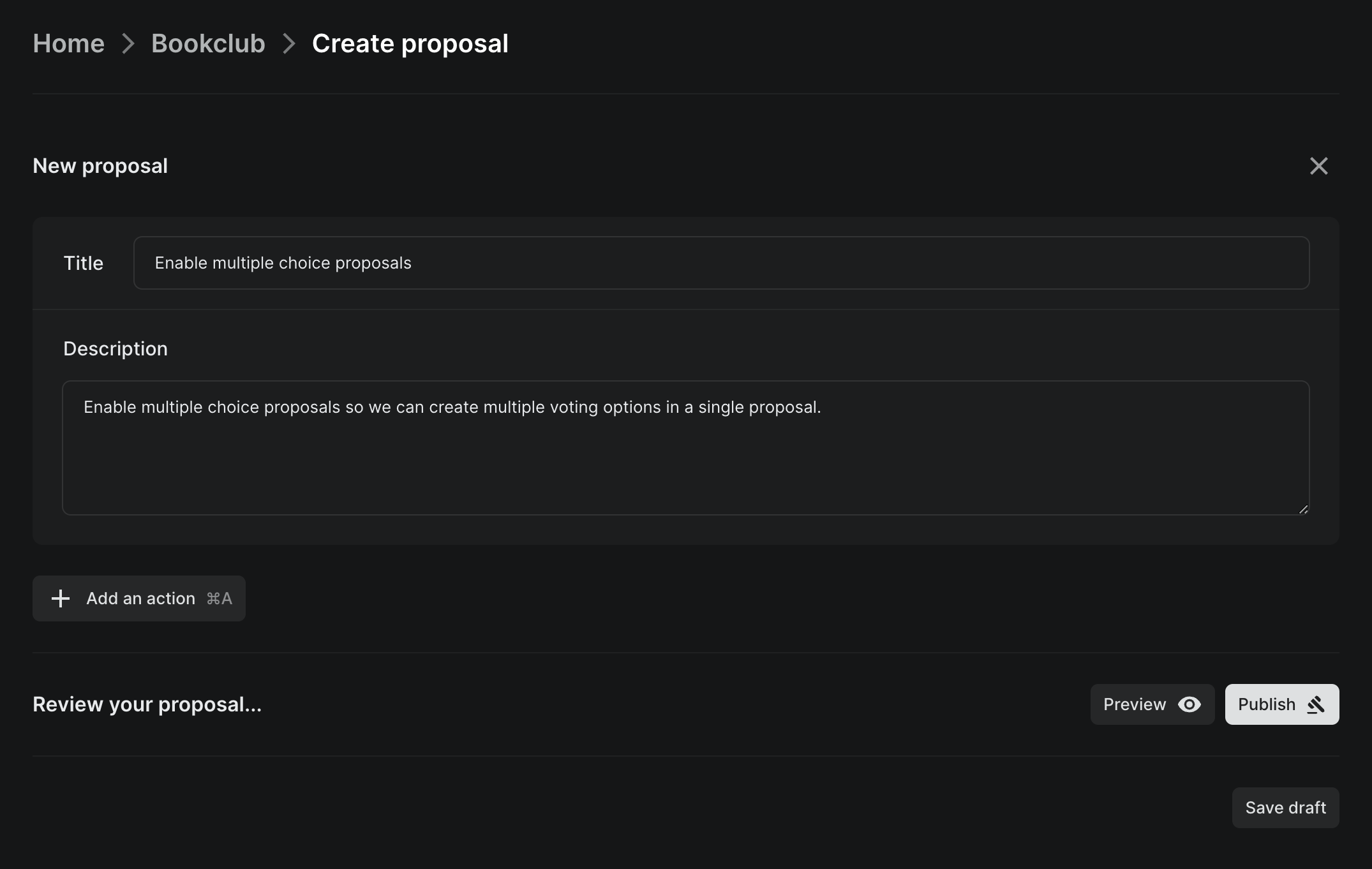Viewport: 1372px width, 869px height.
Task: Click the Preview button label
Action: pos(1134,704)
